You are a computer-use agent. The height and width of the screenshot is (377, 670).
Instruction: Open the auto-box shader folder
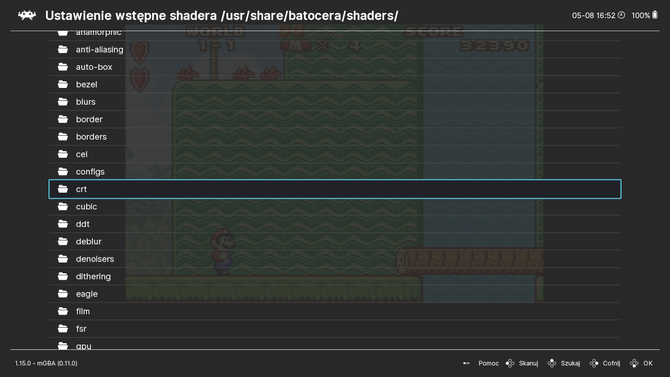pyautogui.click(x=335, y=67)
